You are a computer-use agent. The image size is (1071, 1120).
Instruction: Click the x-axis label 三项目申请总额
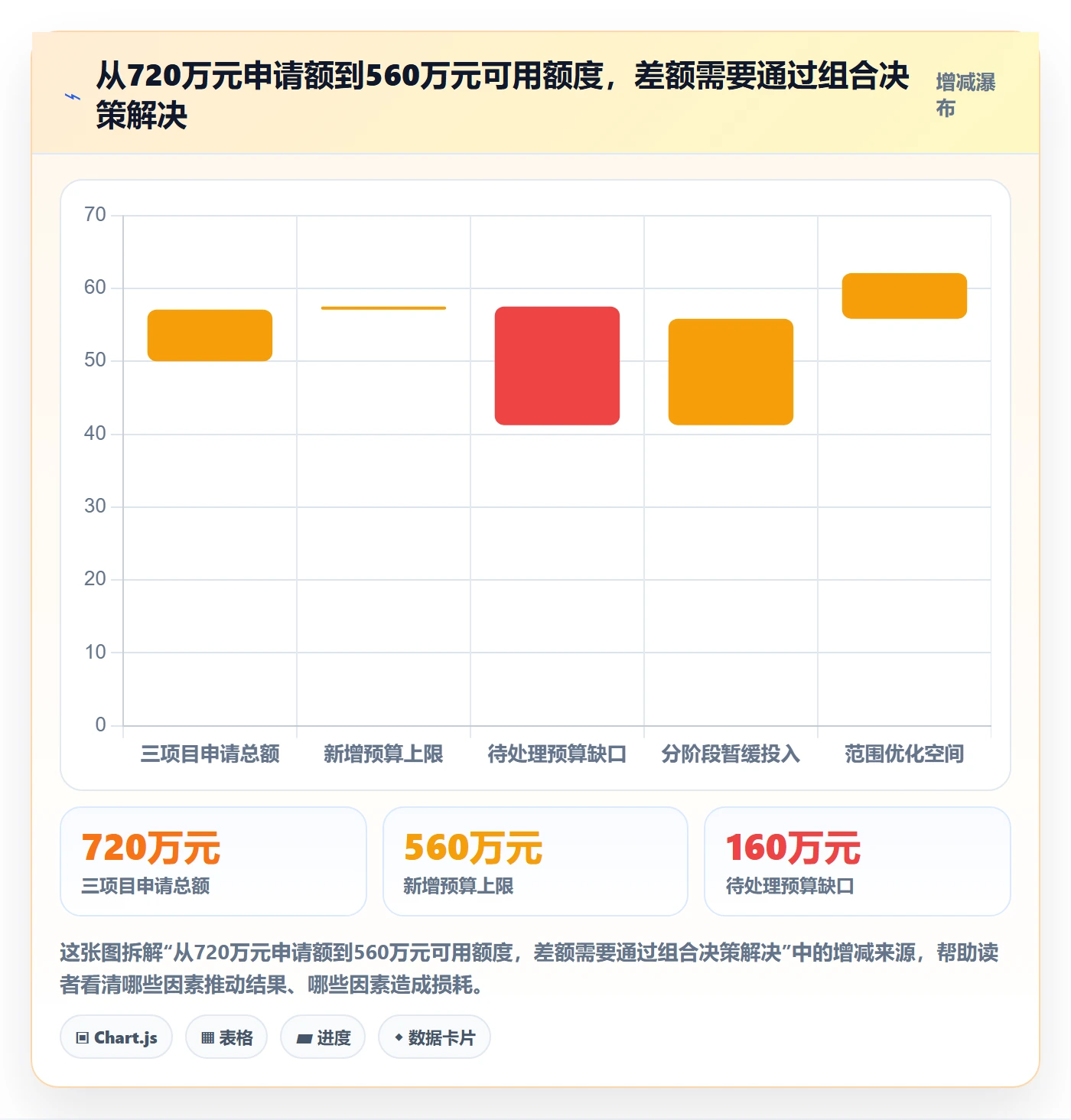[210, 754]
